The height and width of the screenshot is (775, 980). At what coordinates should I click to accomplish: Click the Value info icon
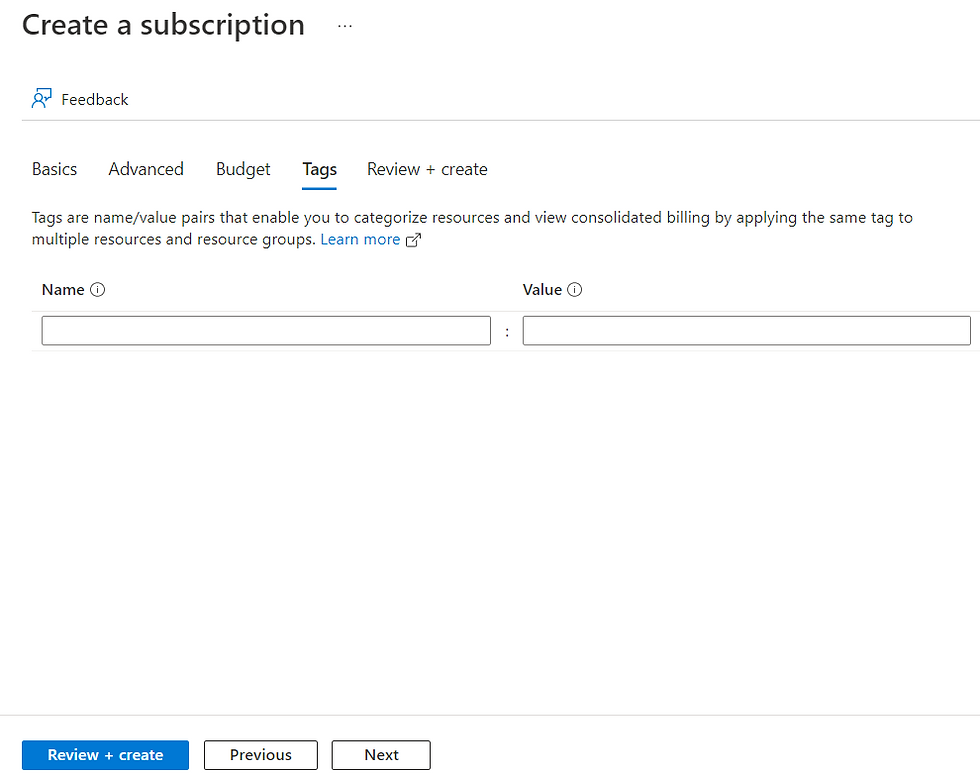pos(575,290)
